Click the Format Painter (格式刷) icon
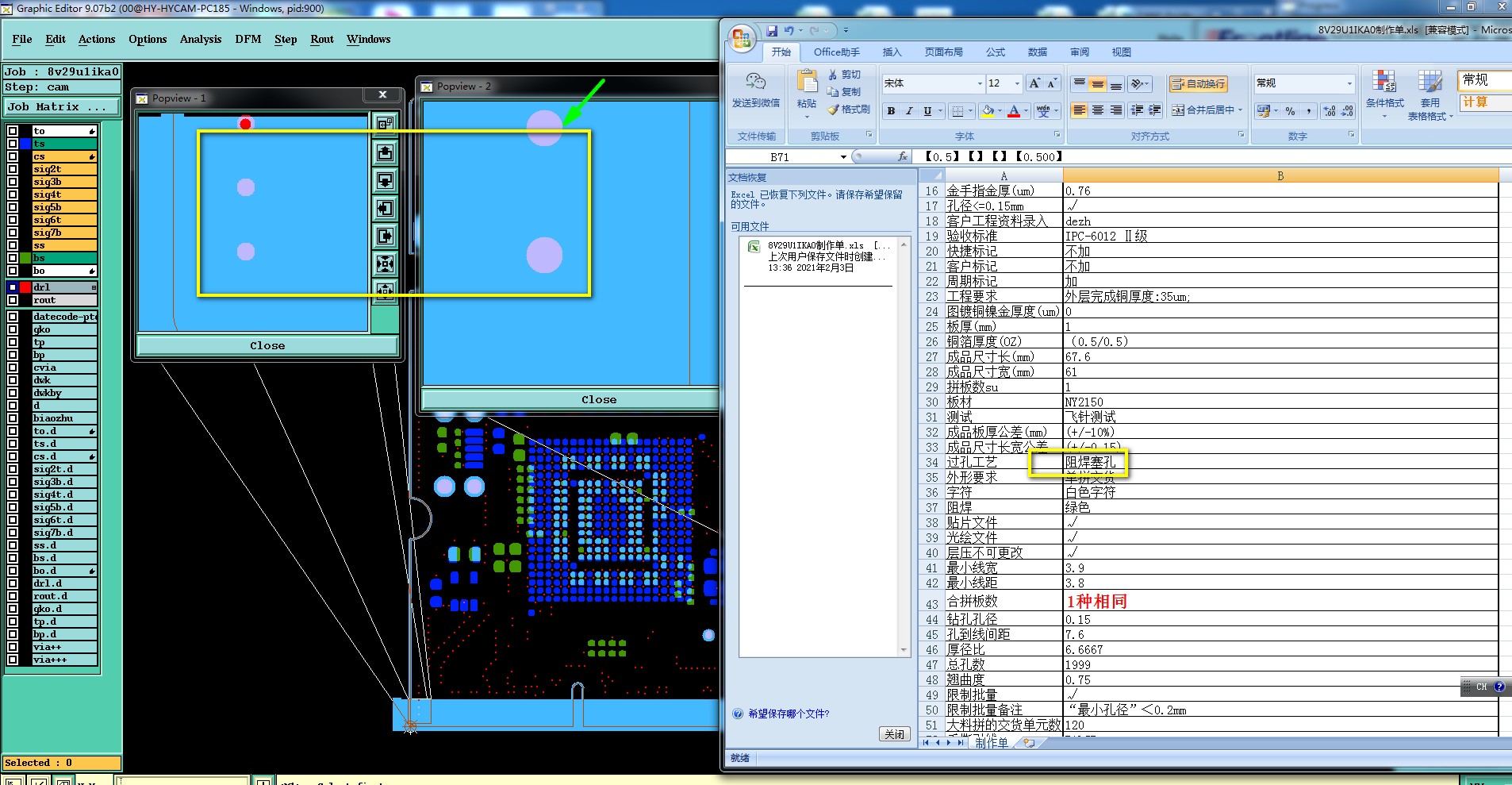The image size is (1512, 785). [x=833, y=109]
